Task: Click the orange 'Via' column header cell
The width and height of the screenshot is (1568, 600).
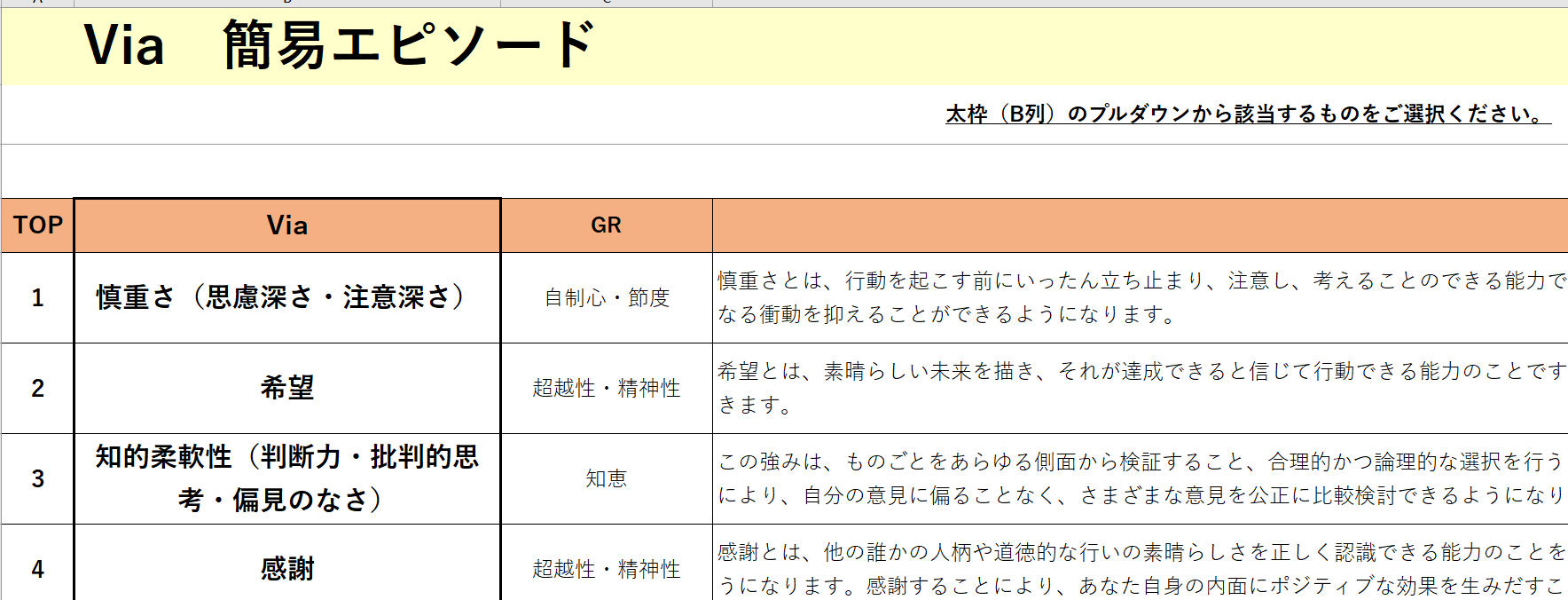Action: pos(287,225)
